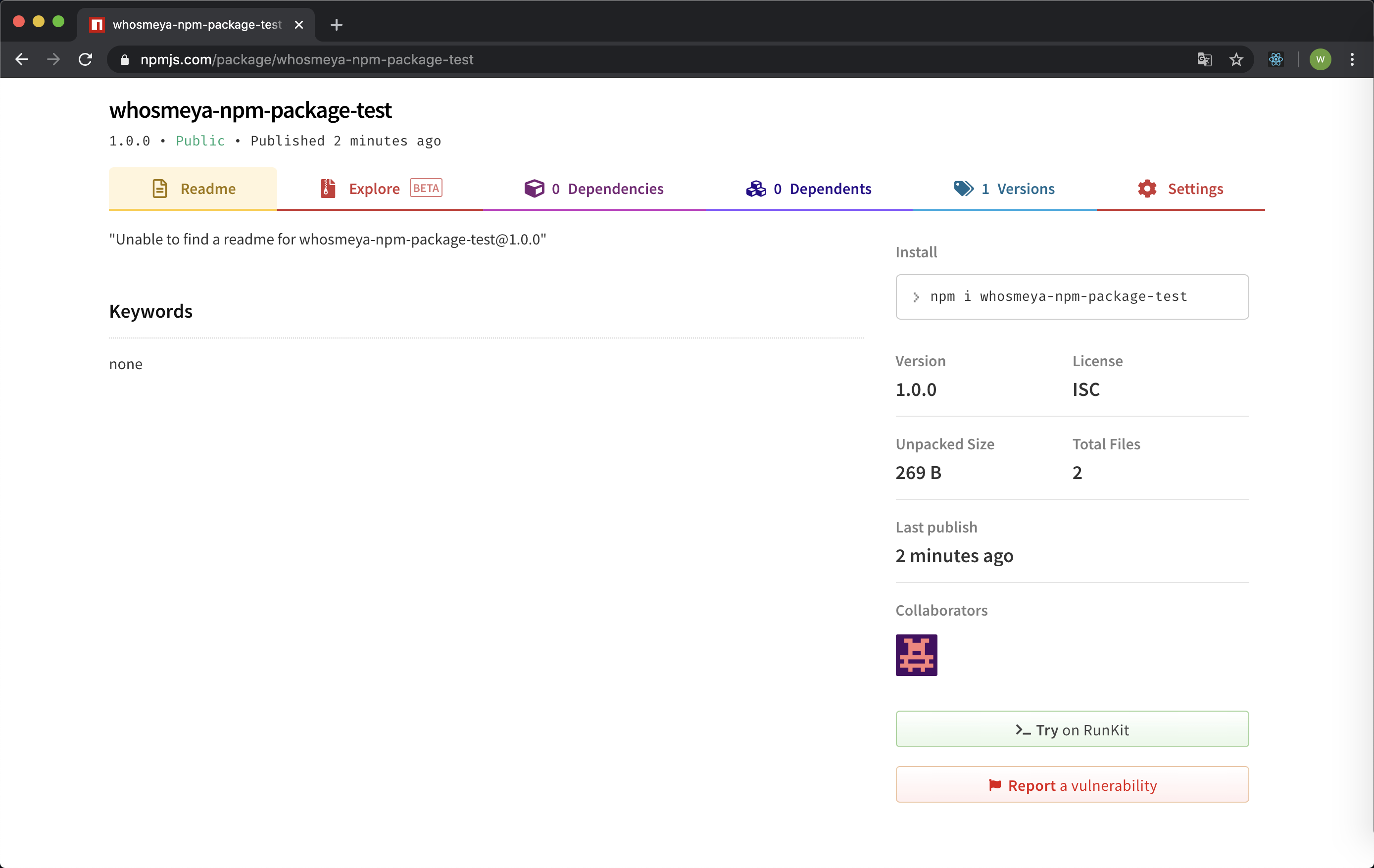This screenshot has height=868, width=1374.
Task: View the 1 Versions tab
Action: (1004, 189)
